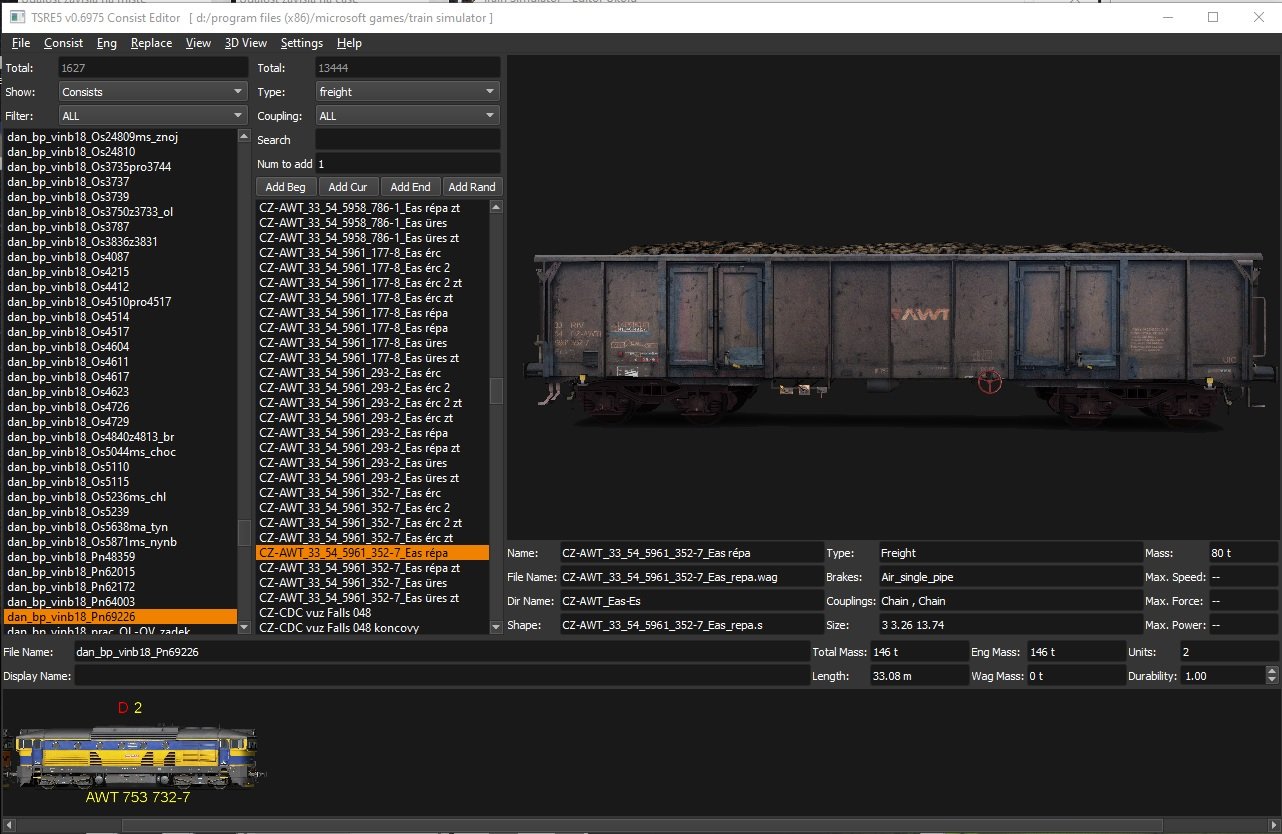Viewport: 1282px width, 834px height.
Task: Increase Durability with the stepper arrow
Action: click(1272, 672)
